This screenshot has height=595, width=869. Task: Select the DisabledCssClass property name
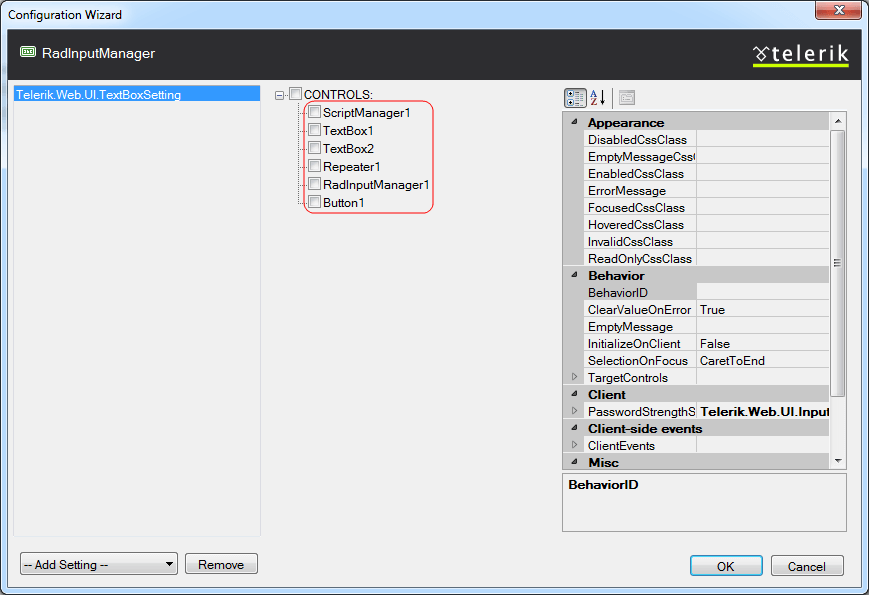click(x=637, y=140)
